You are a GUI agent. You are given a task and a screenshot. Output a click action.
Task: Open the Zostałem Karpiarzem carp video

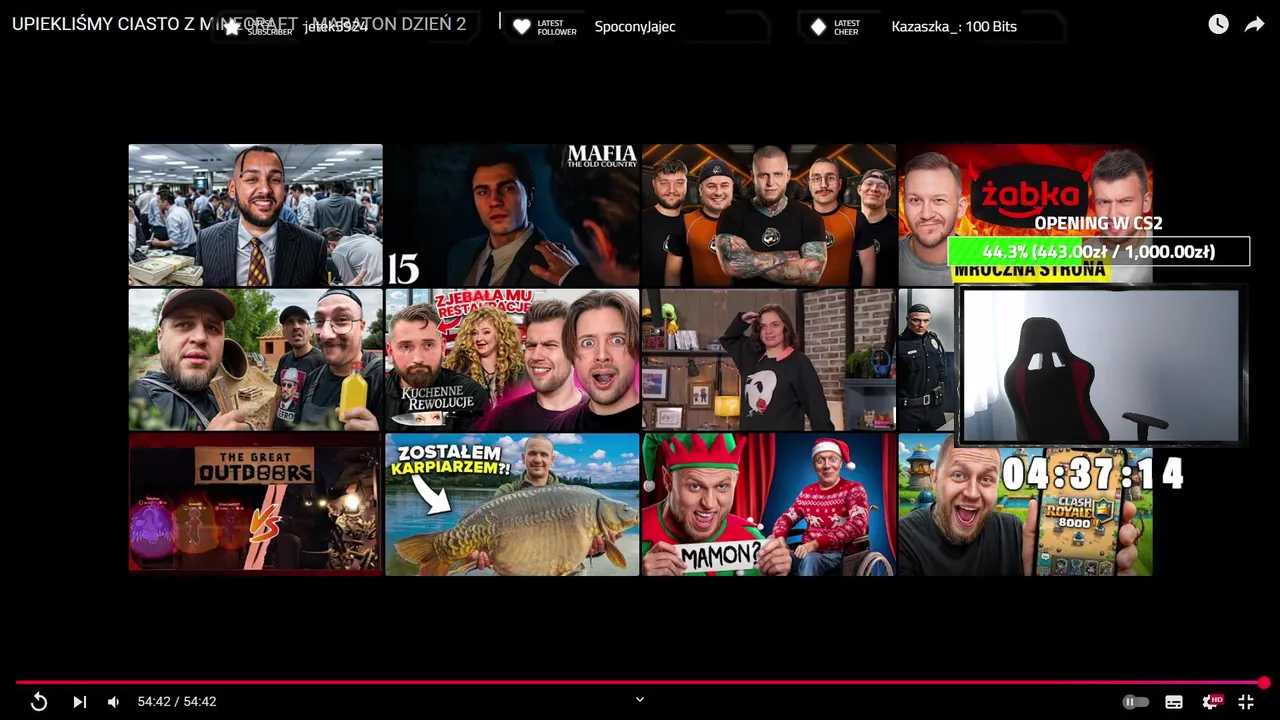[x=512, y=504]
